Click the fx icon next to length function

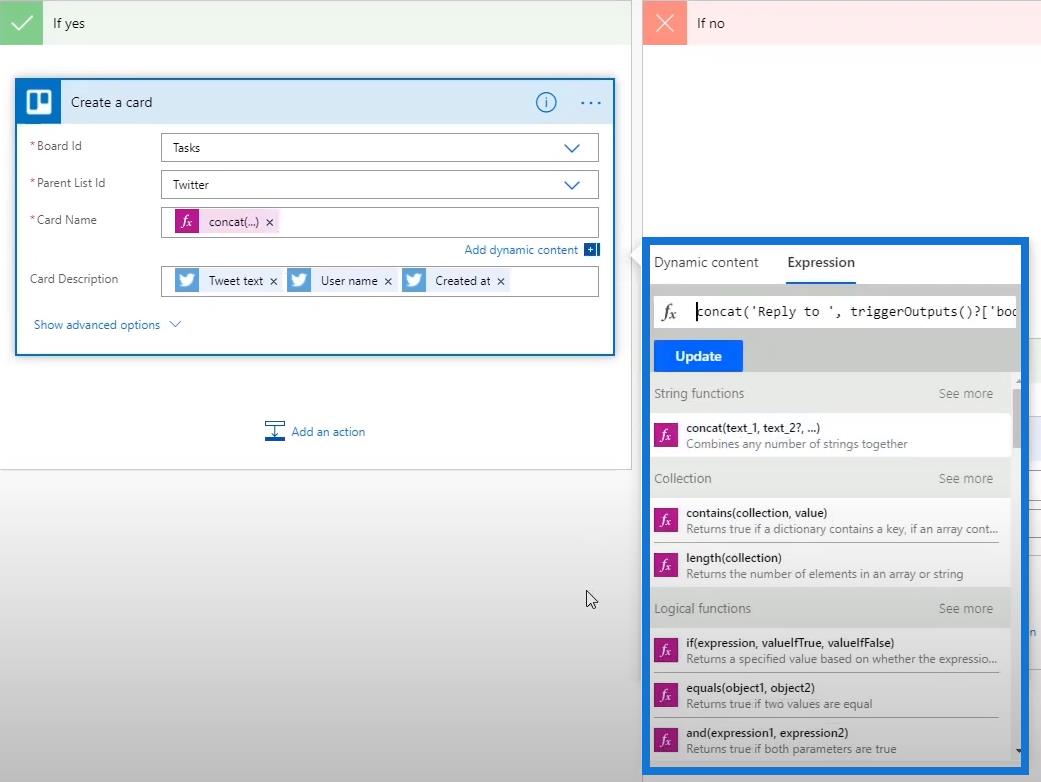[x=666, y=566]
